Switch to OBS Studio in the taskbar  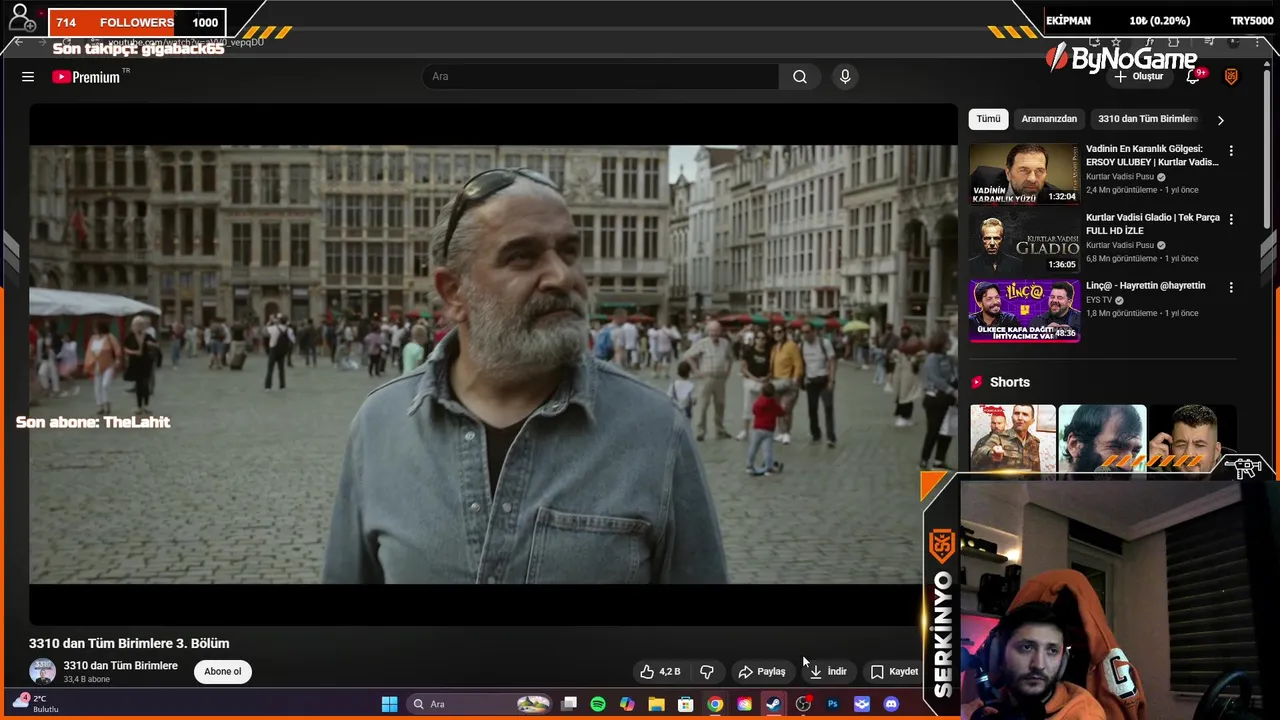(x=803, y=704)
